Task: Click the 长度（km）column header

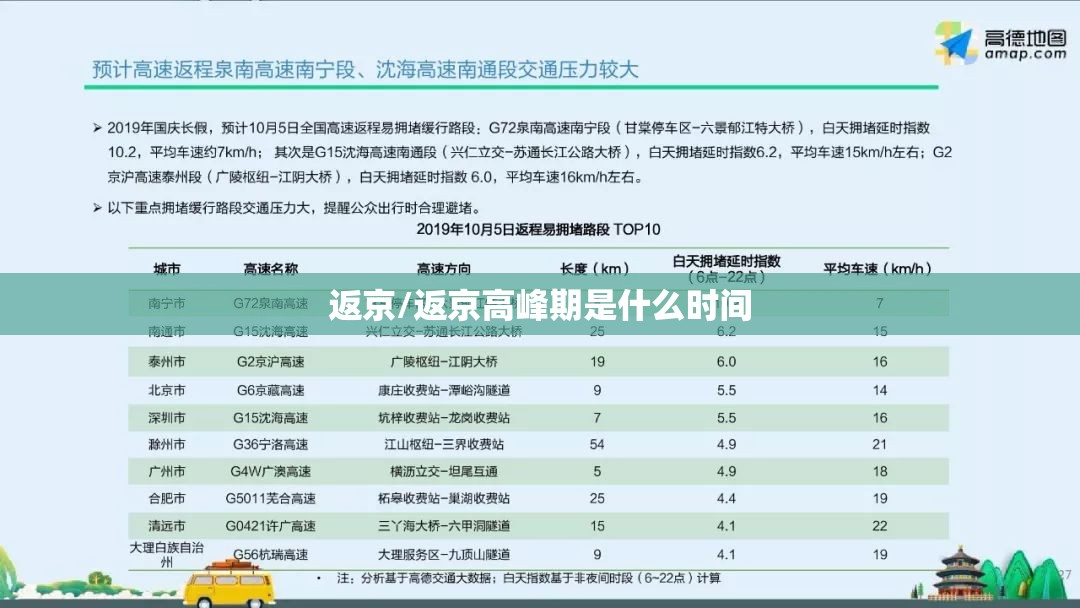Action: point(596,269)
